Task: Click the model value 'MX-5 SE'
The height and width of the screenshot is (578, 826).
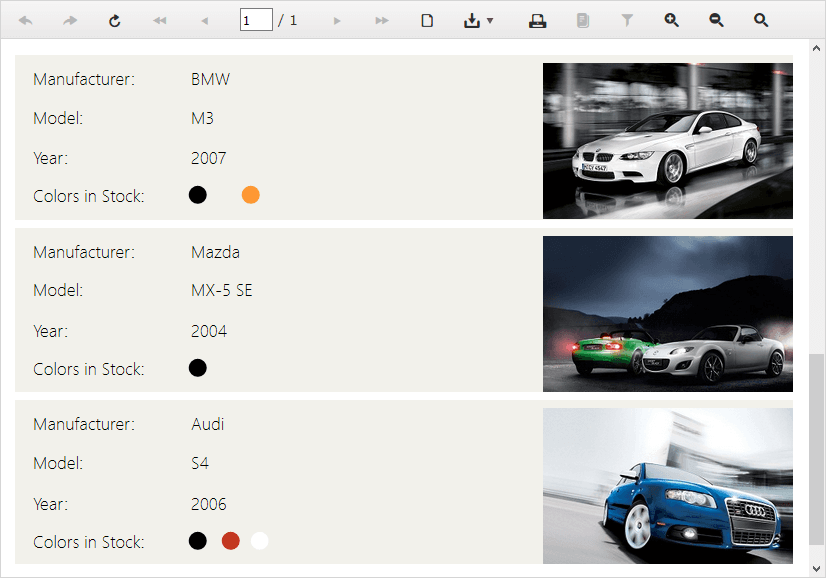Action: tap(222, 290)
